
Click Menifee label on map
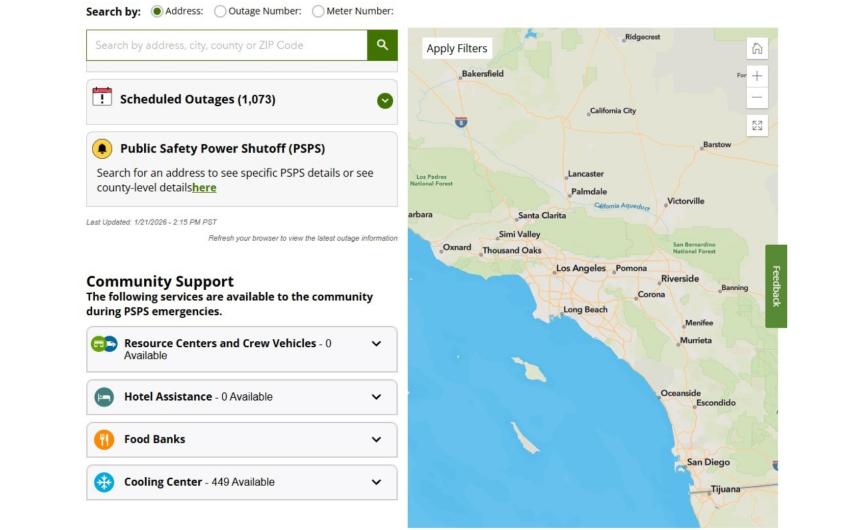coord(699,323)
